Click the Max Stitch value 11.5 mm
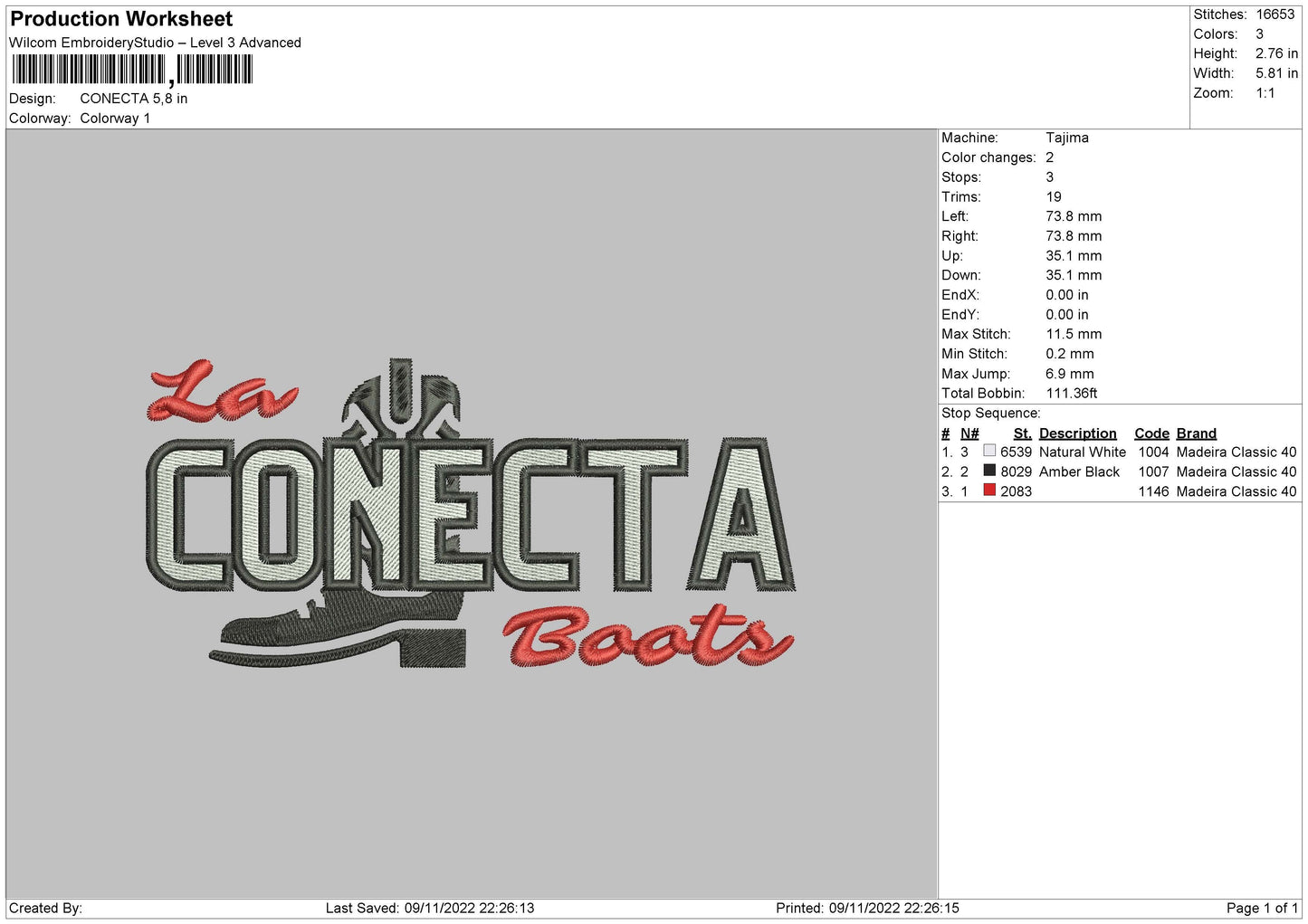The width and height of the screenshot is (1308, 924). pyautogui.click(x=1074, y=334)
